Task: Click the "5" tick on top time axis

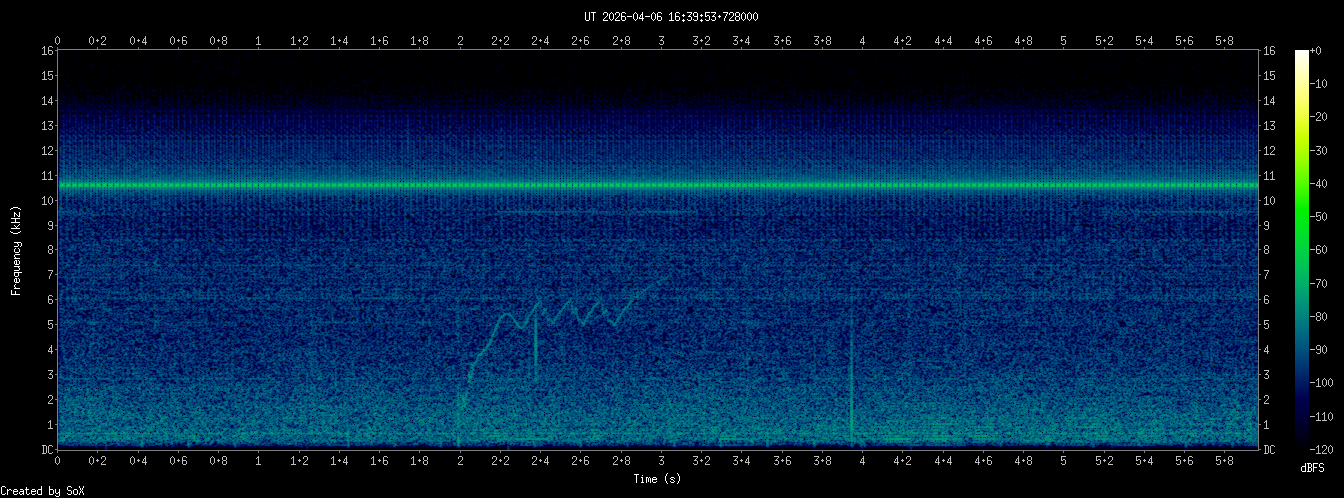Action: pos(1063,41)
